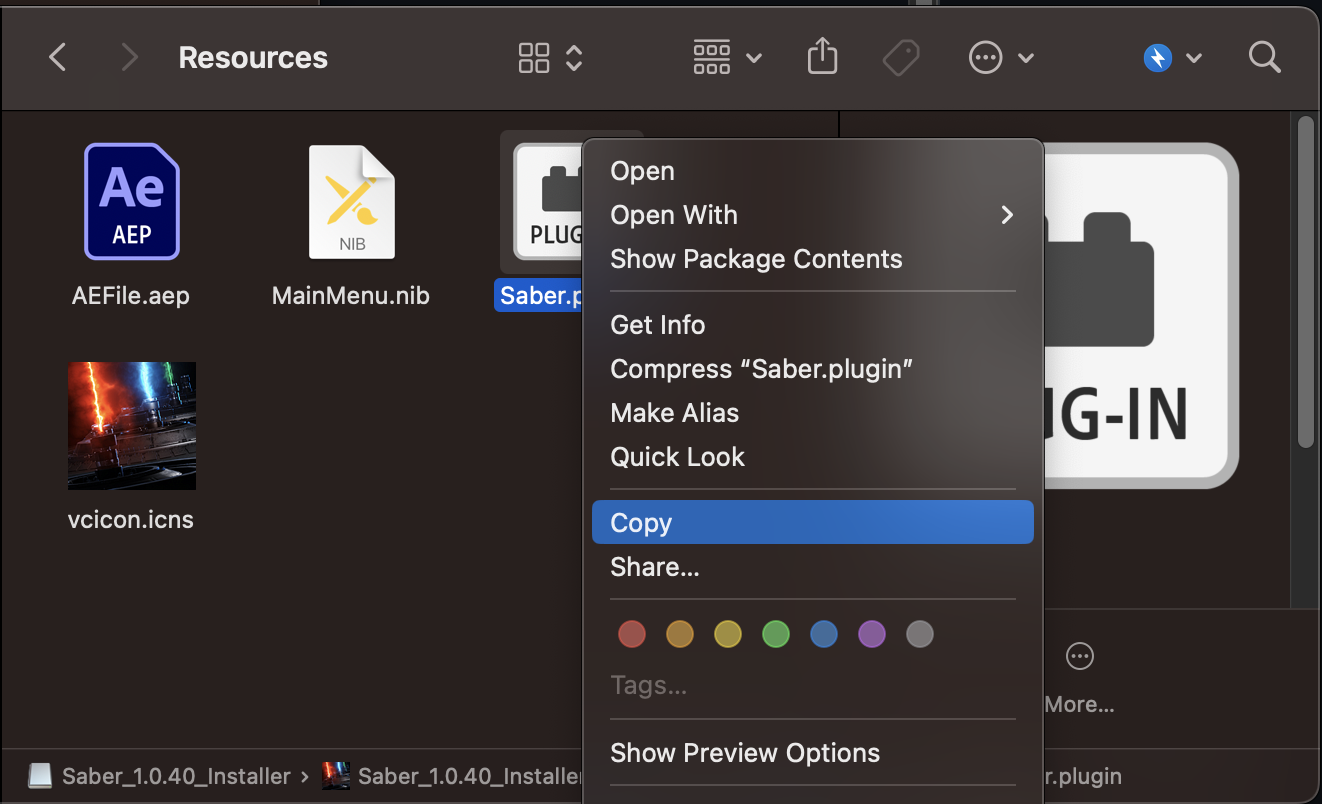Click the vcicon.icns file name
1322x804 pixels.
click(x=131, y=520)
